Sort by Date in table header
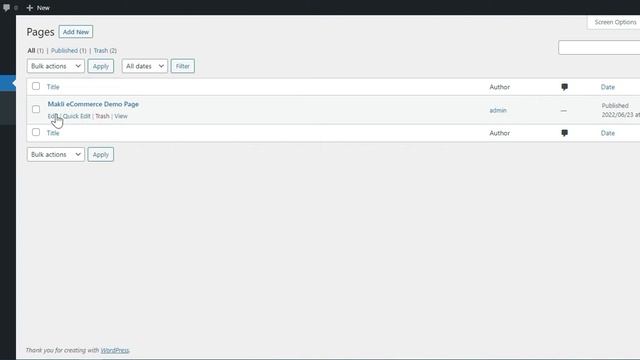This screenshot has height=360, width=640. (x=608, y=87)
